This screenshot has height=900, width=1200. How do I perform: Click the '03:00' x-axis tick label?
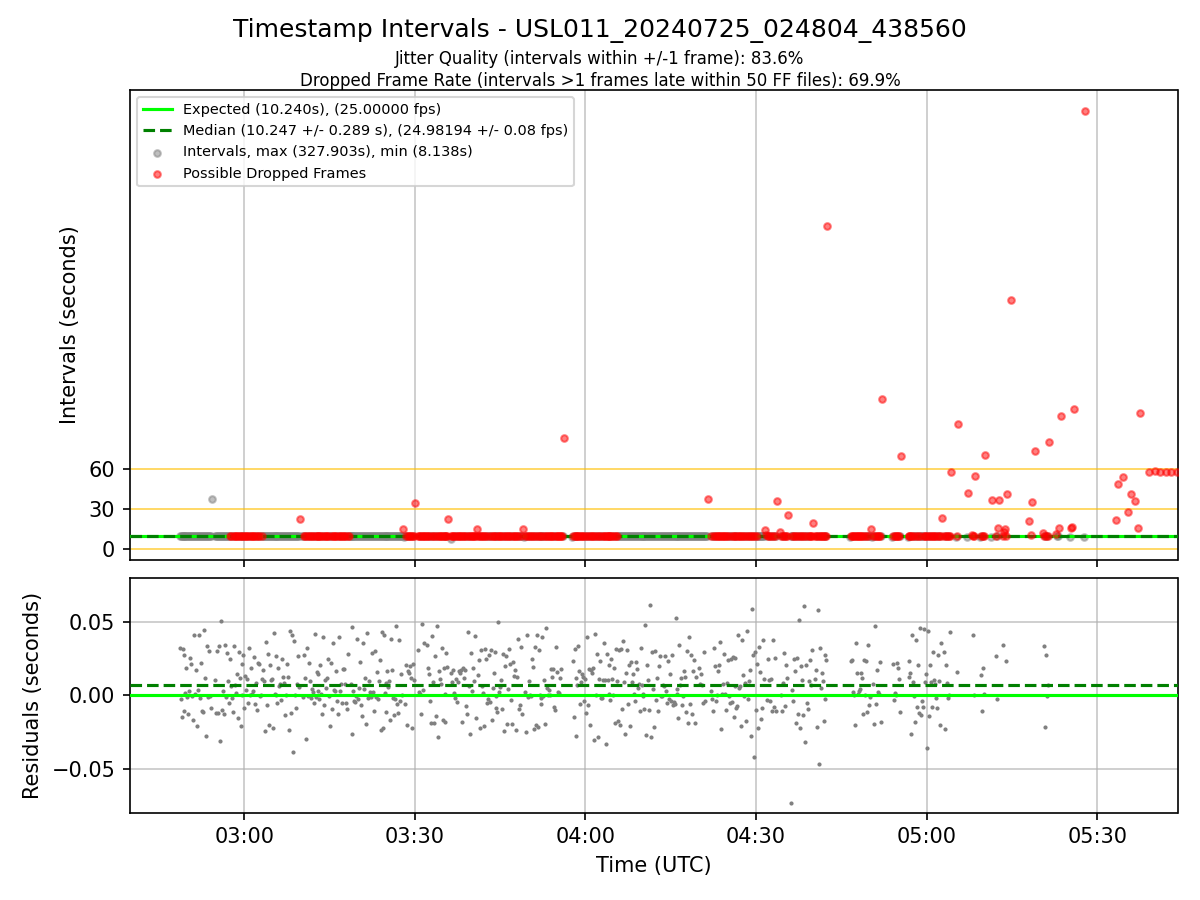(x=244, y=834)
